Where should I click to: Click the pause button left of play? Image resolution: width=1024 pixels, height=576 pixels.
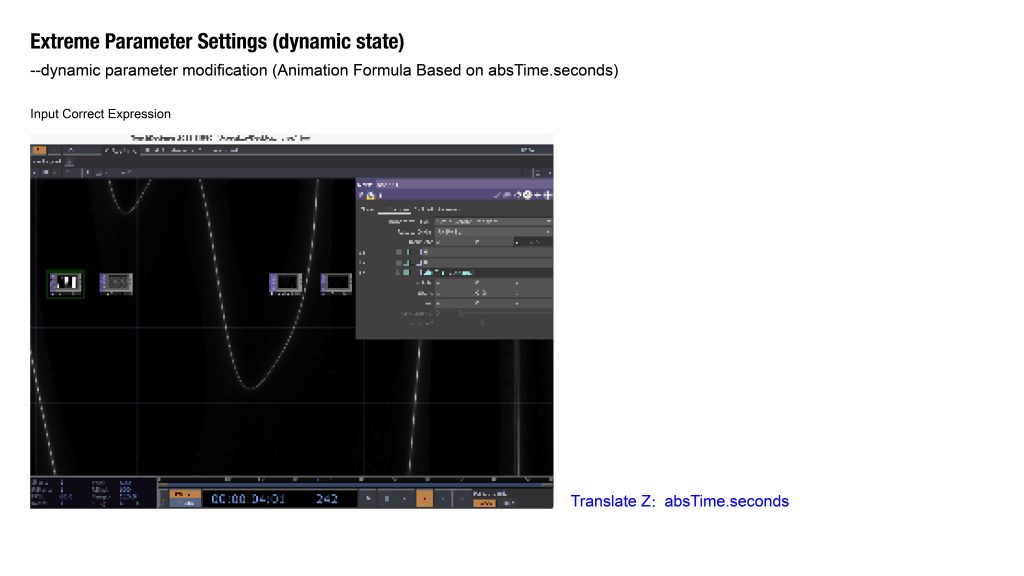[x=387, y=499]
